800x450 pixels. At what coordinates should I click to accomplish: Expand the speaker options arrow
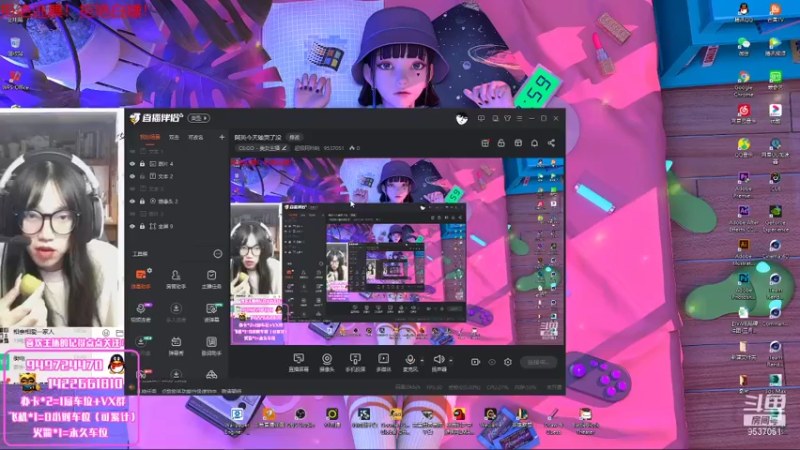451,361
